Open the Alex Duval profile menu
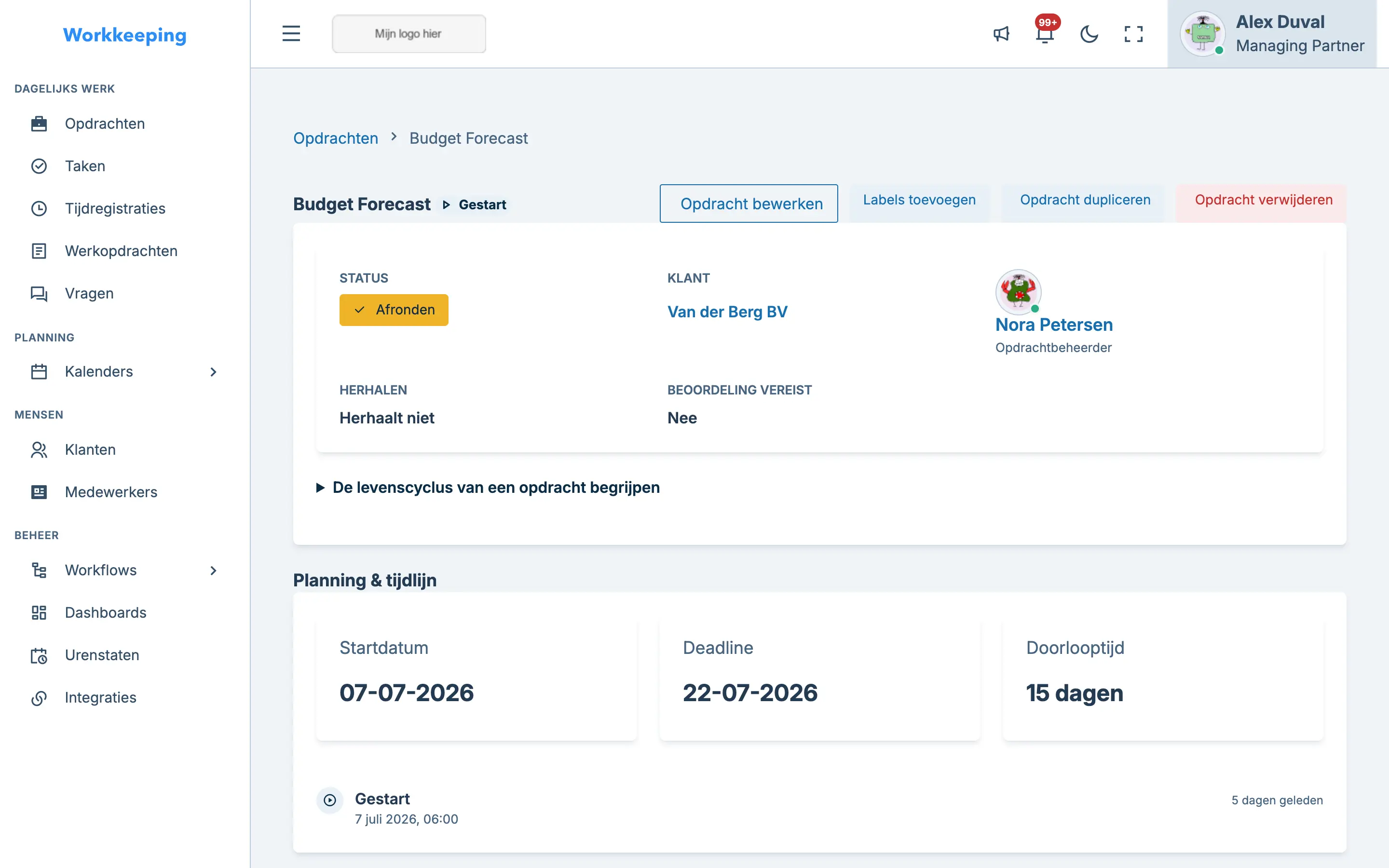 click(x=1272, y=34)
